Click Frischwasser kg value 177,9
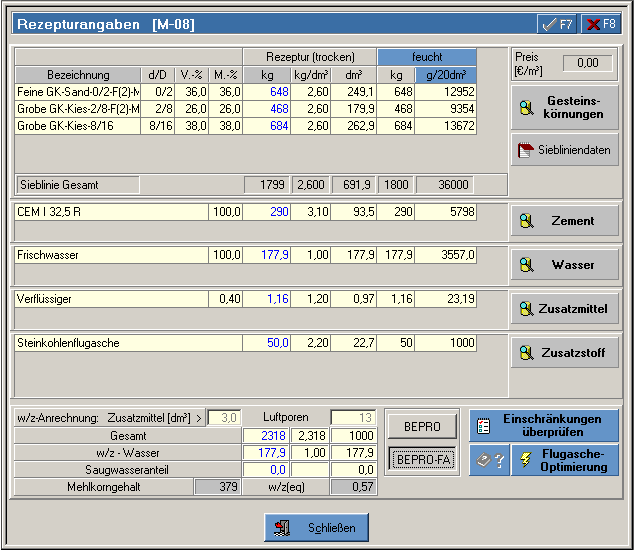 tap(267, 256)
